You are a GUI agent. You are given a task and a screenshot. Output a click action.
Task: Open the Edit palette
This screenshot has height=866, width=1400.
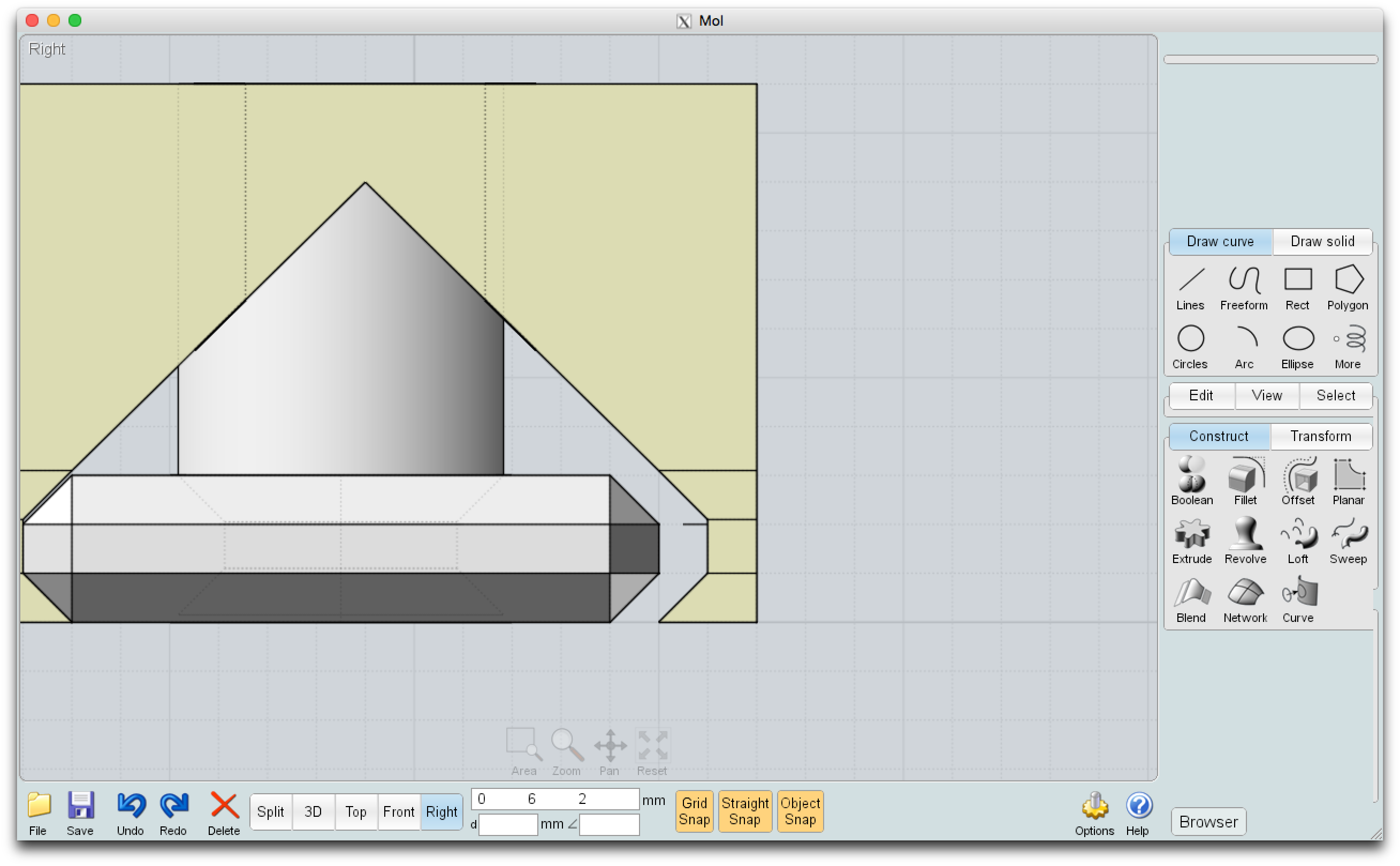pos(1201,396)
